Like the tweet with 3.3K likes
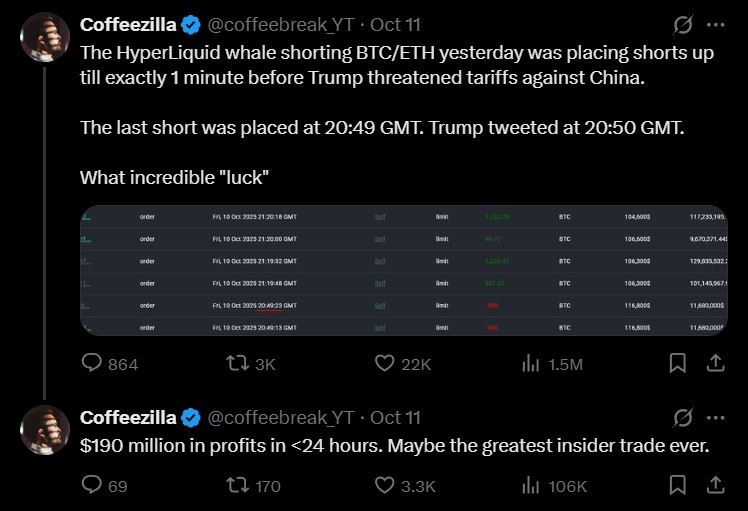The image size is (748, 511). (x=386, y=486)
